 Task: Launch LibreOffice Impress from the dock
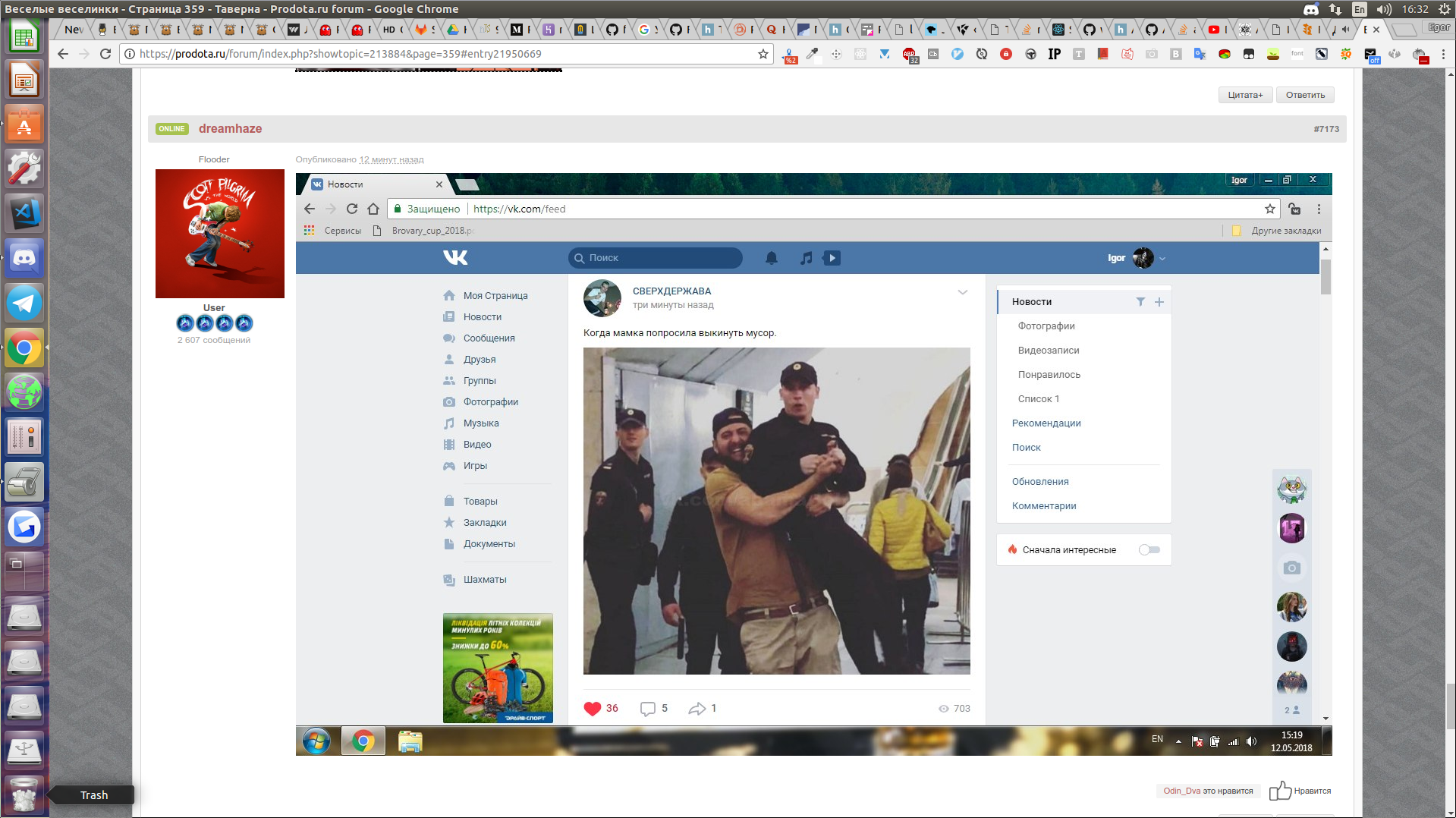point(24,80)
